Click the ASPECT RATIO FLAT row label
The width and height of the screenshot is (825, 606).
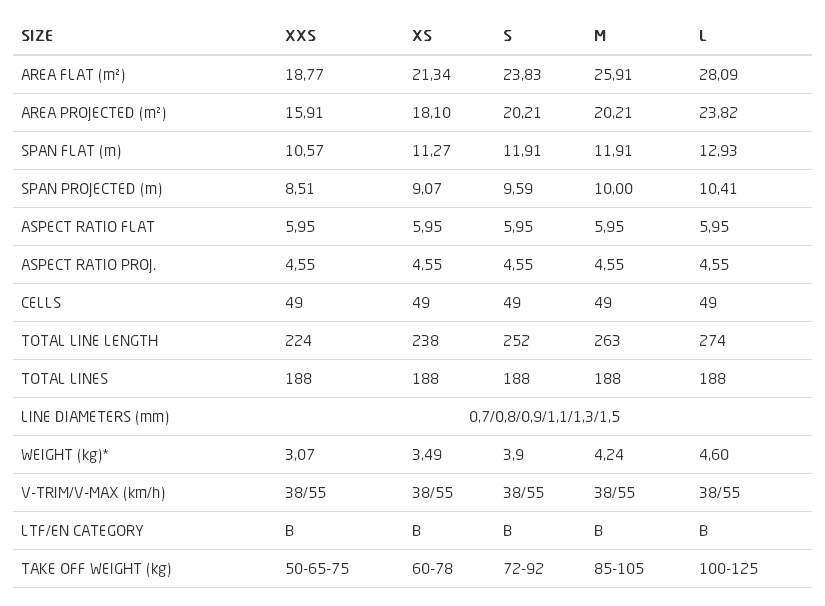coord(88,227)
